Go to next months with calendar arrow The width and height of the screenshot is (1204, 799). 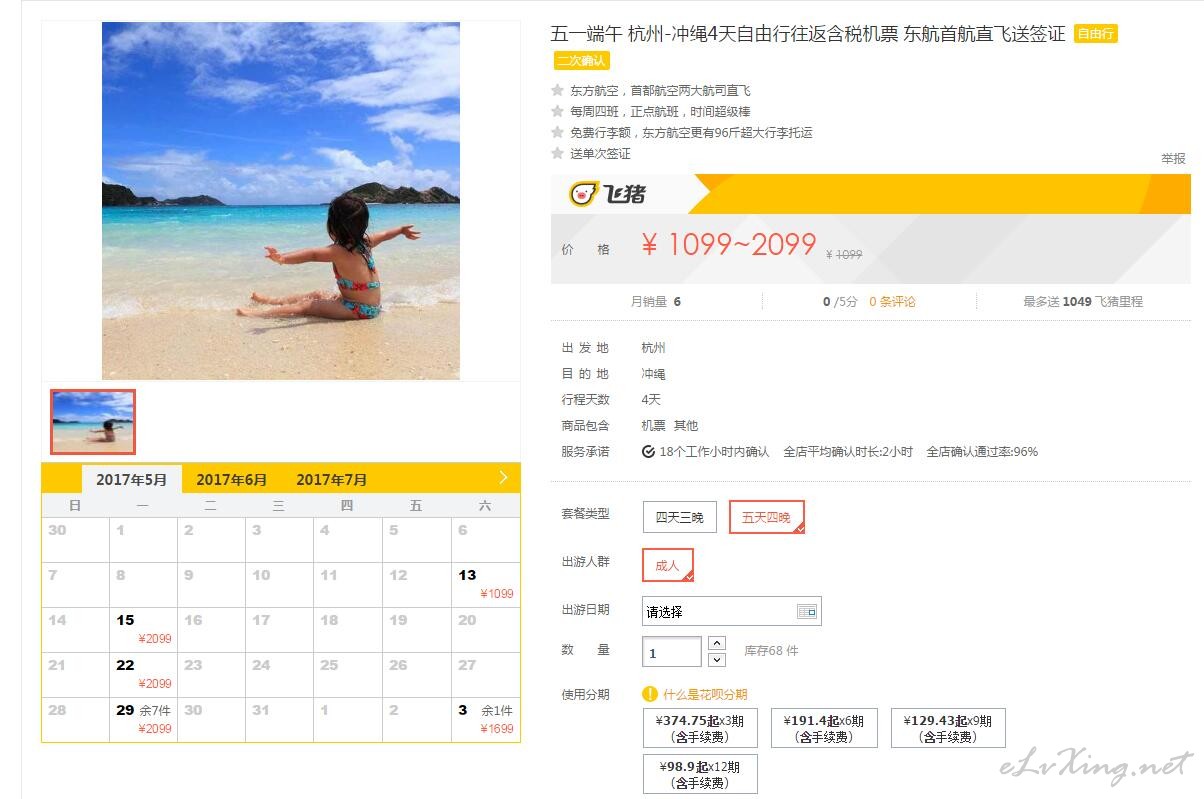[x=503, y=478]
